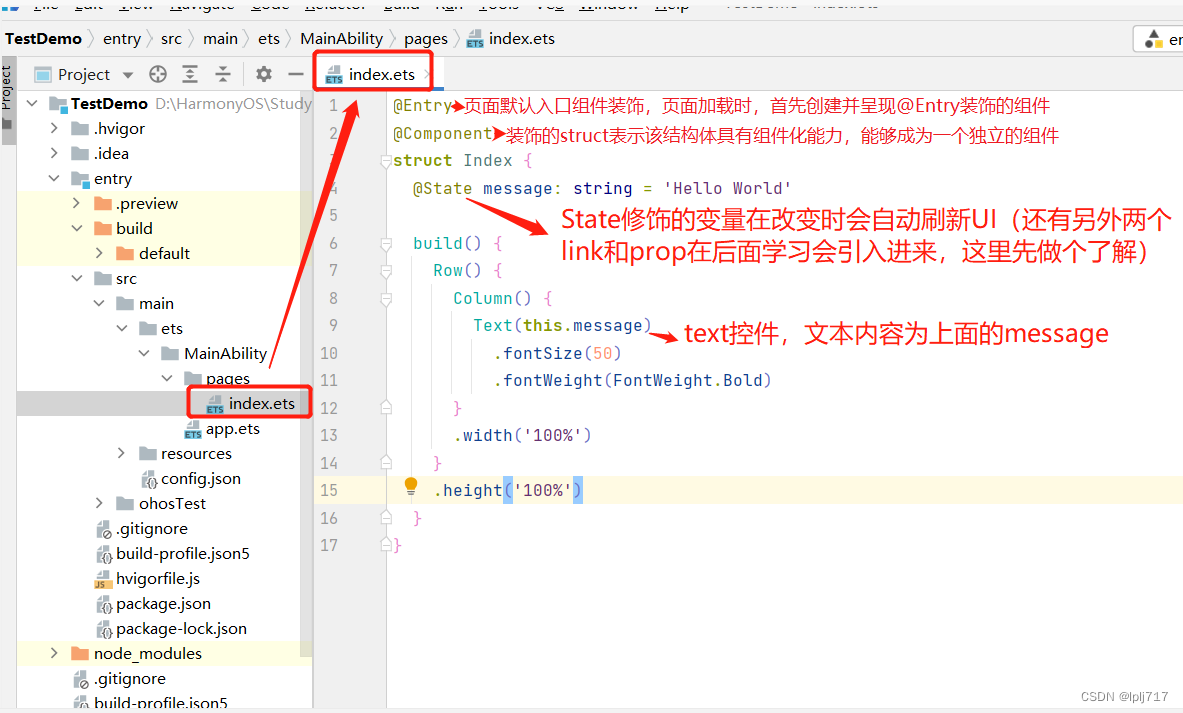
Task: Collapse the build folder
Action: [x=76, y=228]
